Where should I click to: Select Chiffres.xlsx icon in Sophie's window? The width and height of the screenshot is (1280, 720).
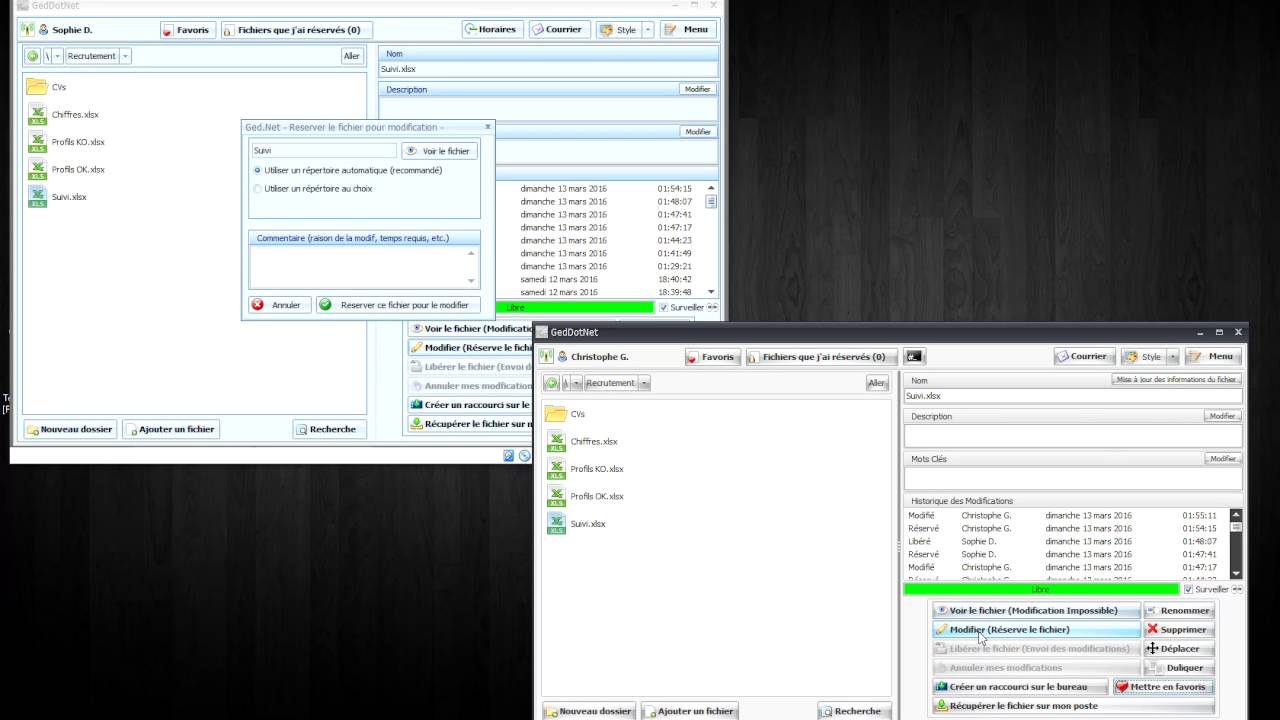pos(37,114)
